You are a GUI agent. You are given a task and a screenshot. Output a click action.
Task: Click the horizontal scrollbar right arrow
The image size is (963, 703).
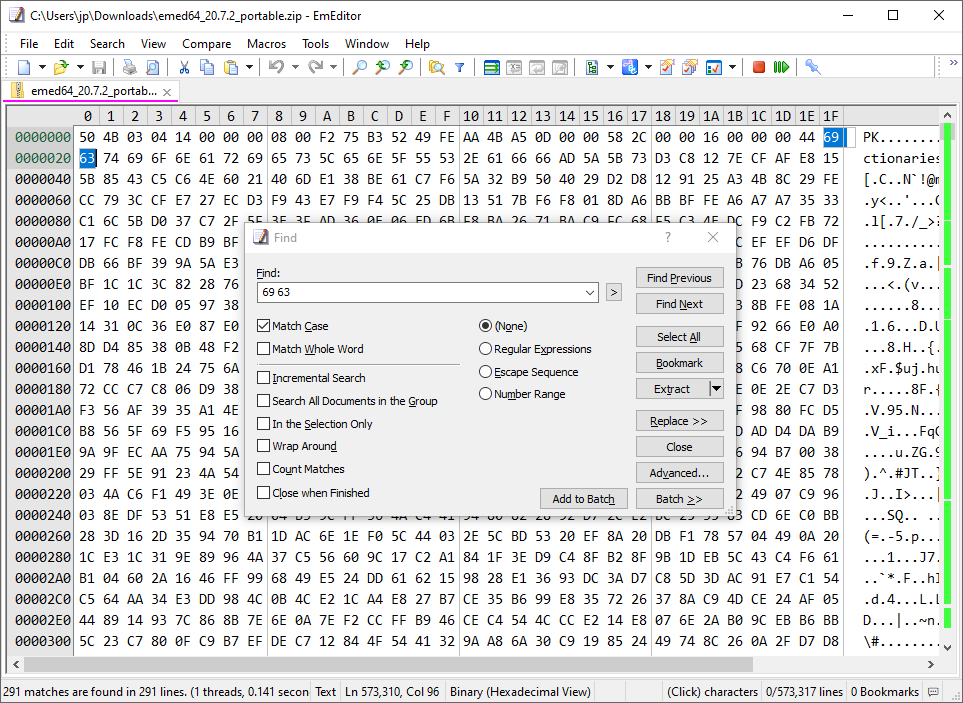tap(930, 664)
